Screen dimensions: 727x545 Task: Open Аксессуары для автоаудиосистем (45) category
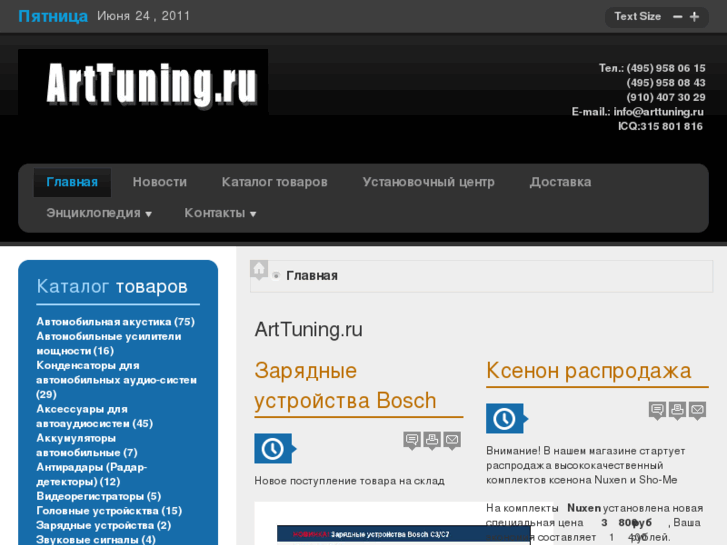tap(95, 417)
